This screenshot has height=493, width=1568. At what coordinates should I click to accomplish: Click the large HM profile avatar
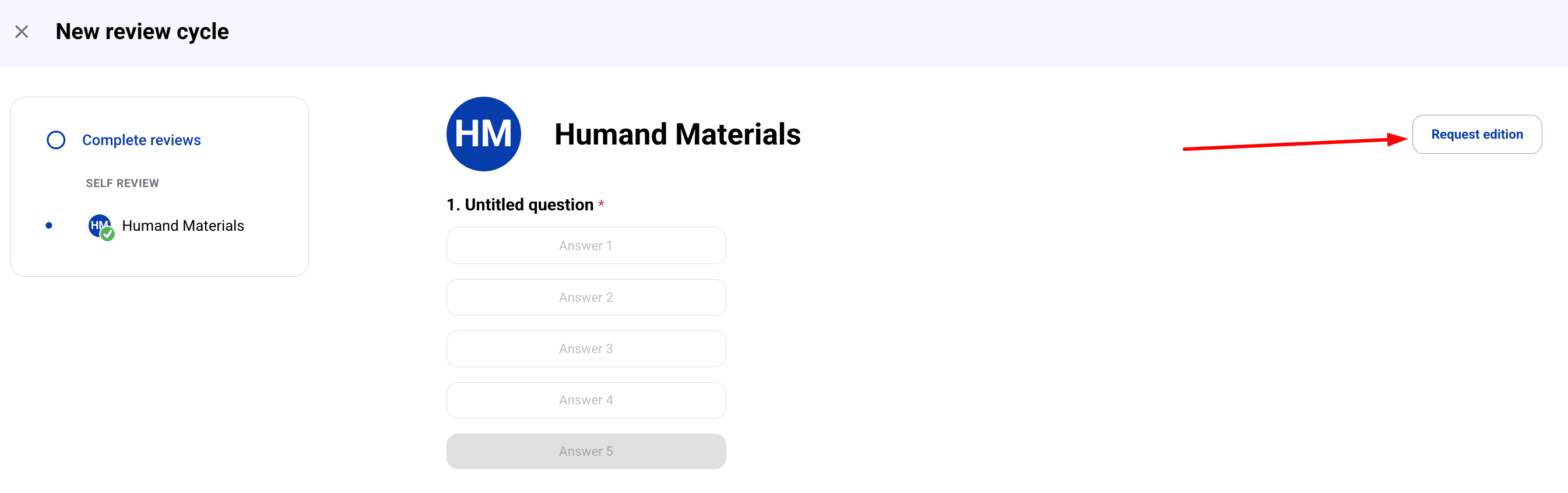coord(483,134)
